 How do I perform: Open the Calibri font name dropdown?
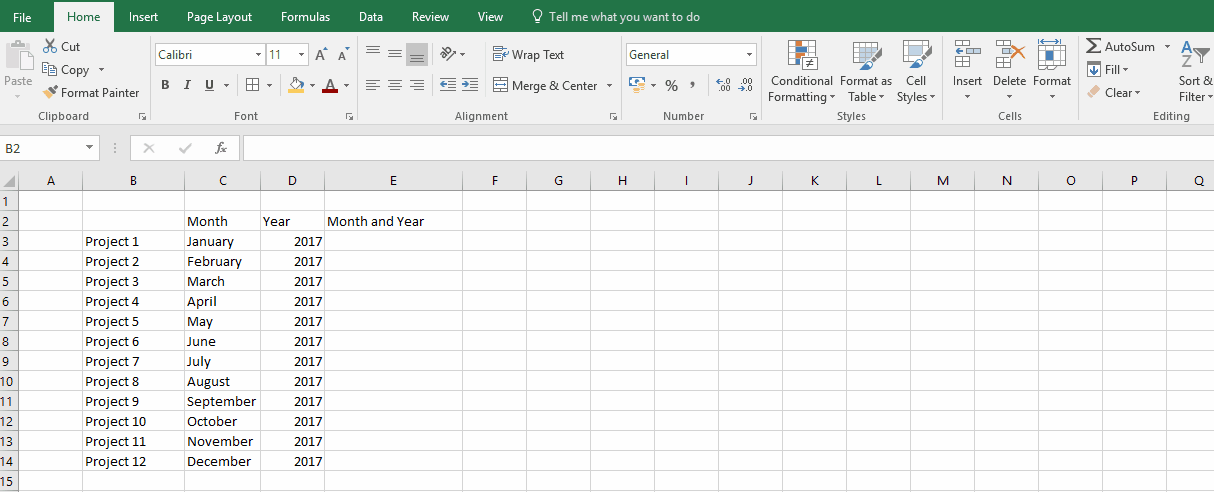[x=258, y=55]
